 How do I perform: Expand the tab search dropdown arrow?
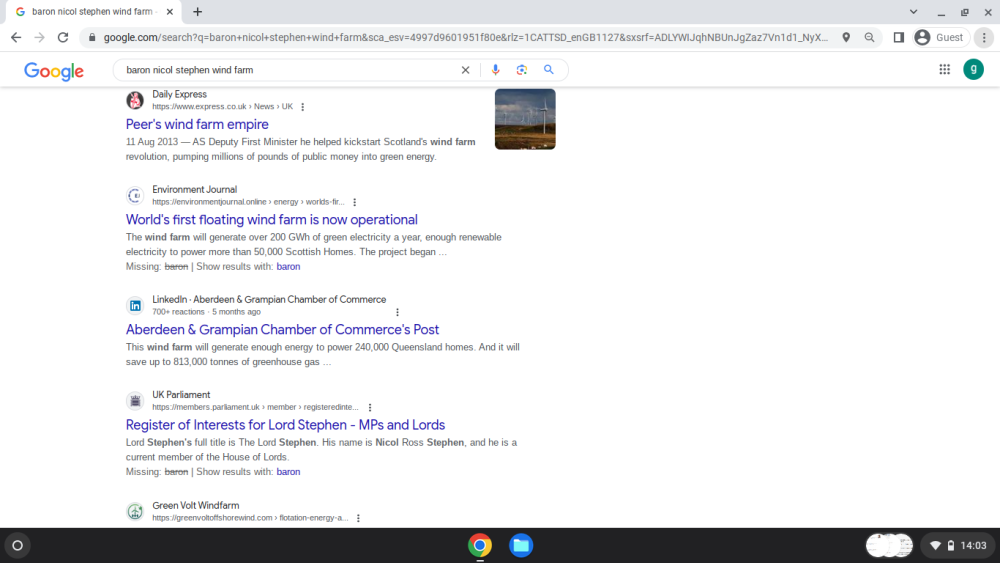913,11
